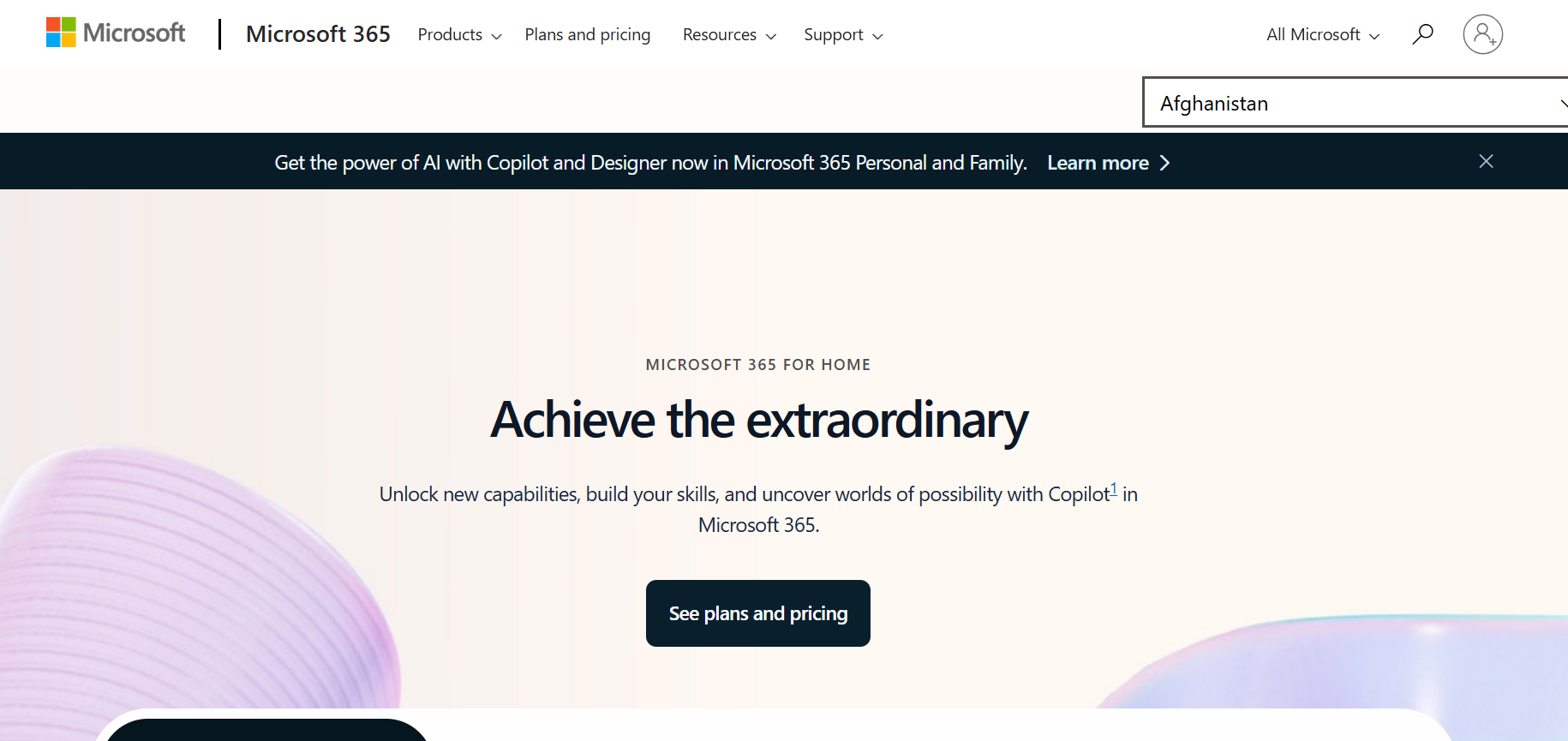The image size is (1568, 741).
Task: Open the Afghanistan country selector
Action: pos(1356,103)
